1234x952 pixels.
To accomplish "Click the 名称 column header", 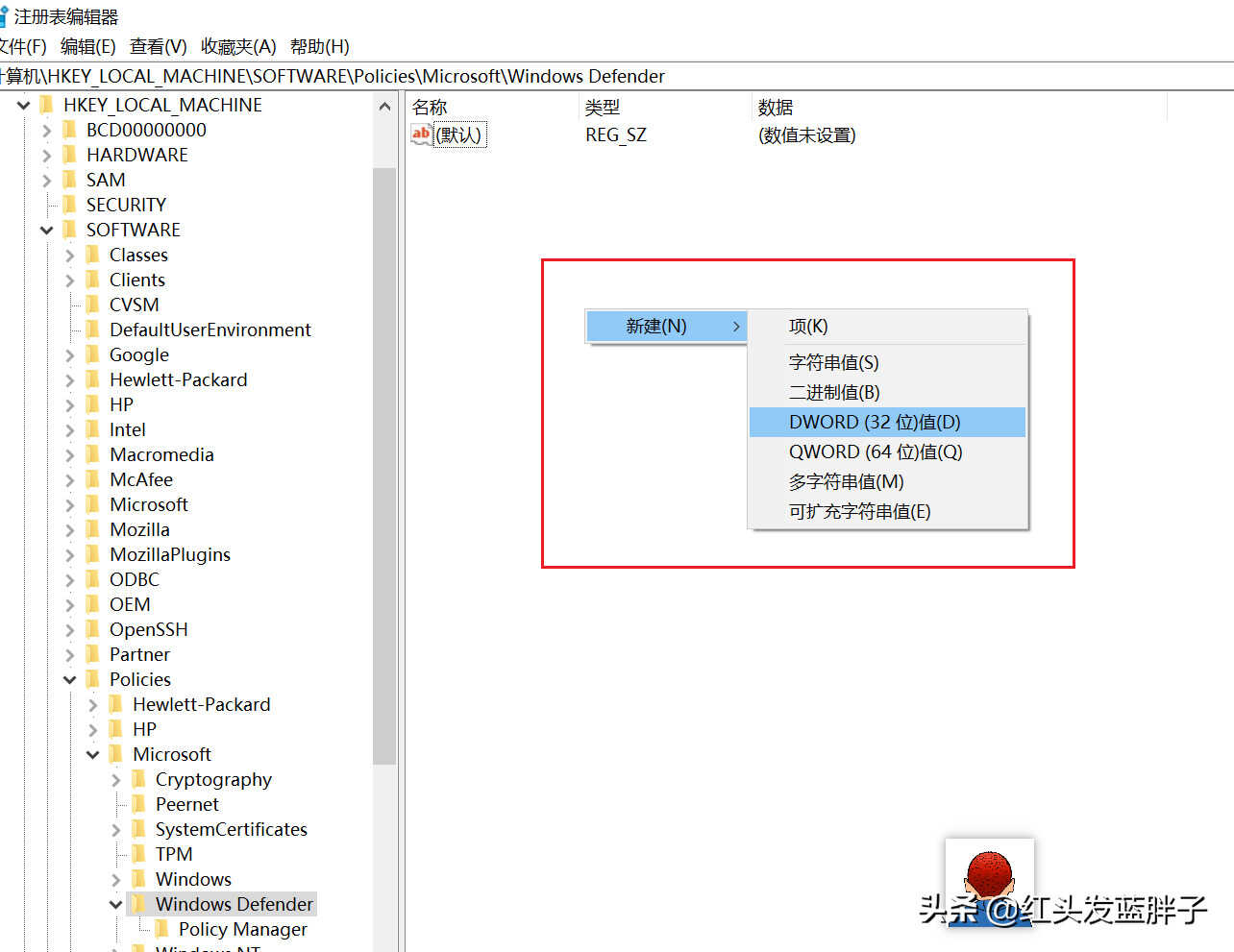I will 493,107.
